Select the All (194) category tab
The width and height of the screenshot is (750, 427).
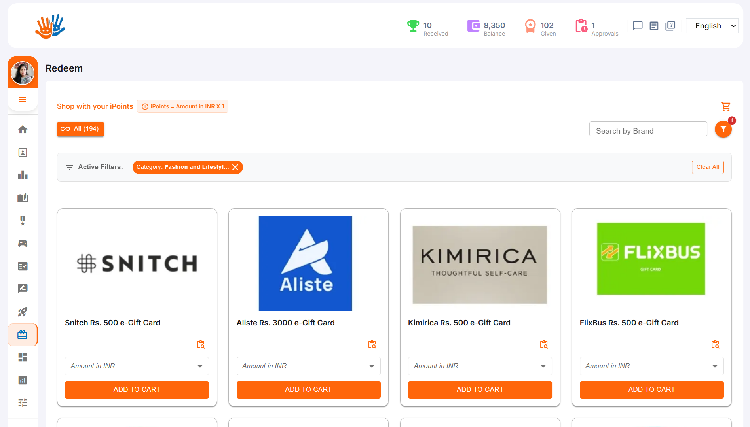(x=80, y=129)
